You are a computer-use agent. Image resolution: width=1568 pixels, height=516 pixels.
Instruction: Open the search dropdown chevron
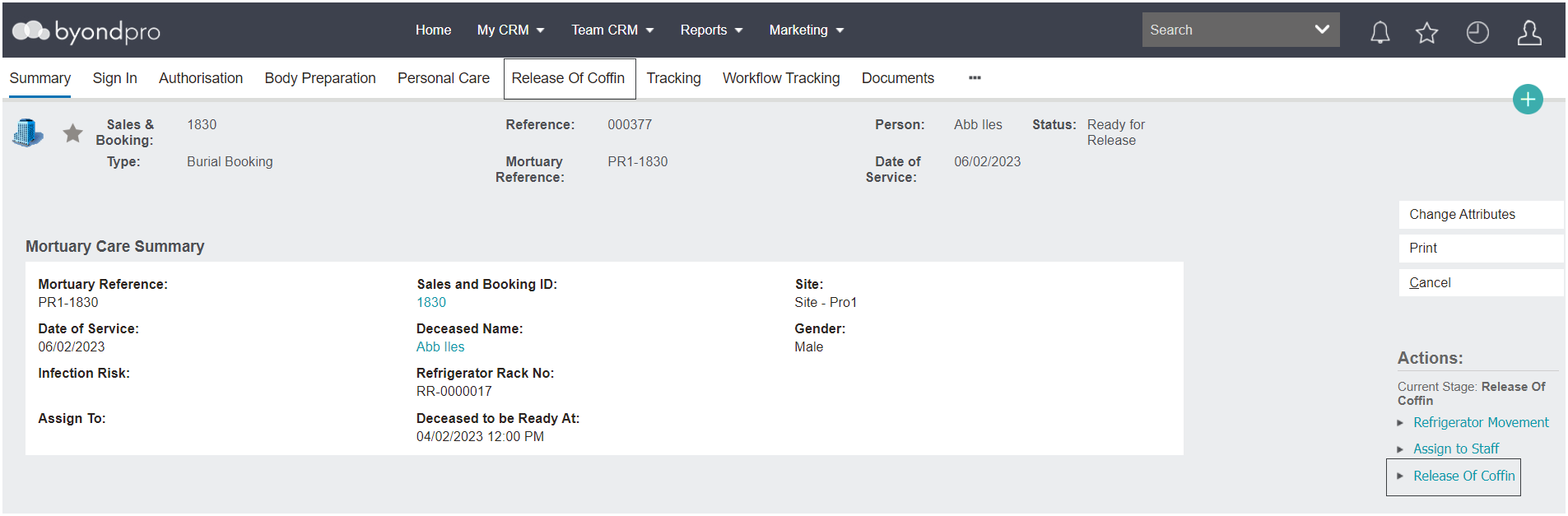[1322, 30]
